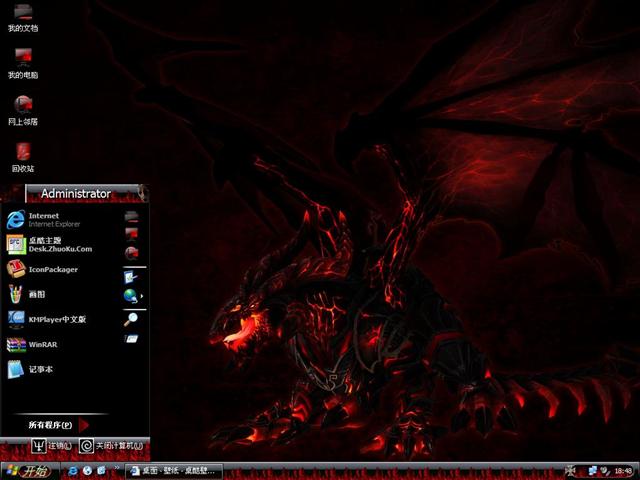Expand the globe item submenu arrow in Start menu
The width and height of the screenshot is (640, 480).
pyautogui.click(x=142, y=297)
